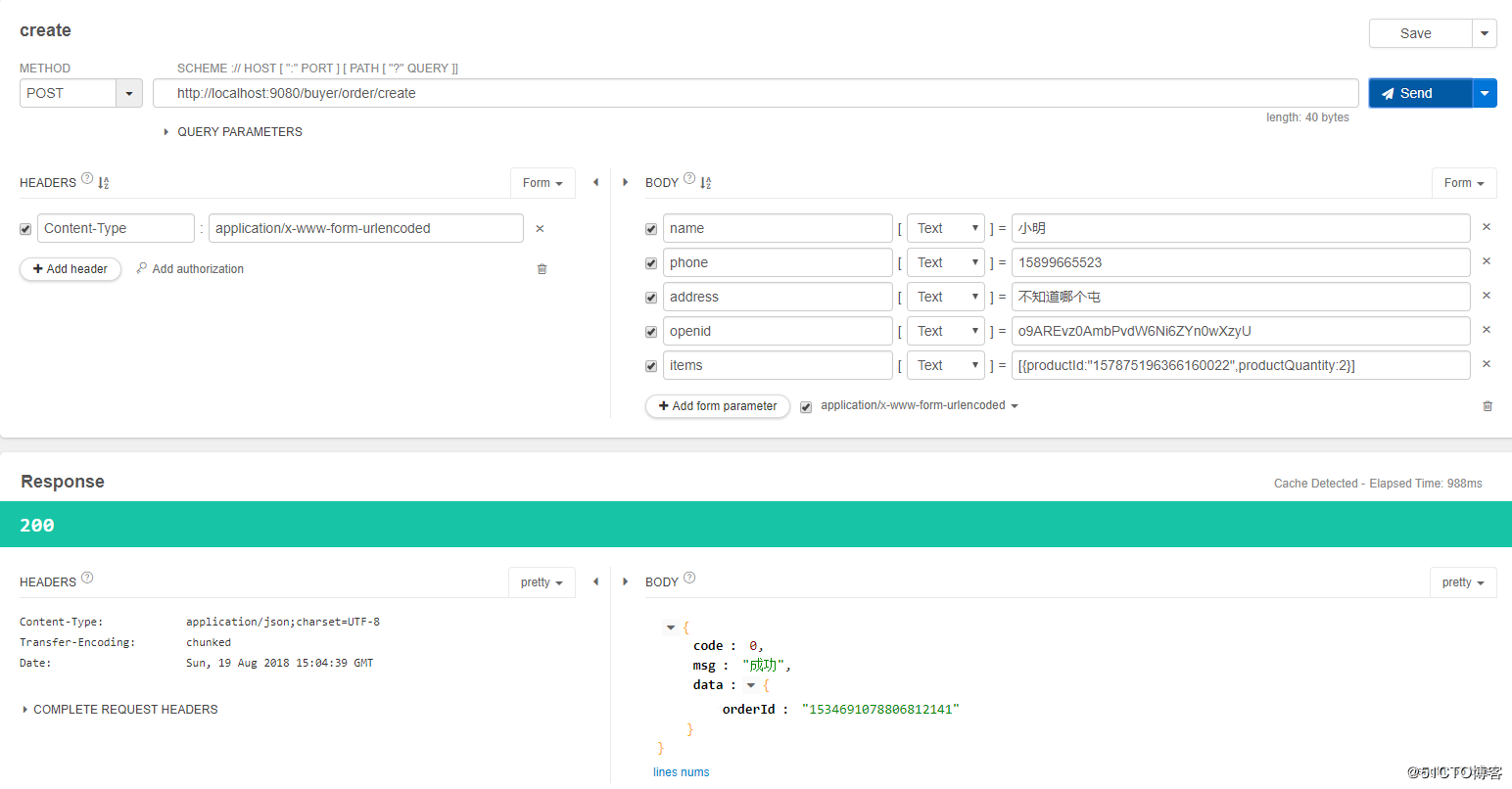
Task: Edit the Content-Type header name field
Action: click(116, 228)
